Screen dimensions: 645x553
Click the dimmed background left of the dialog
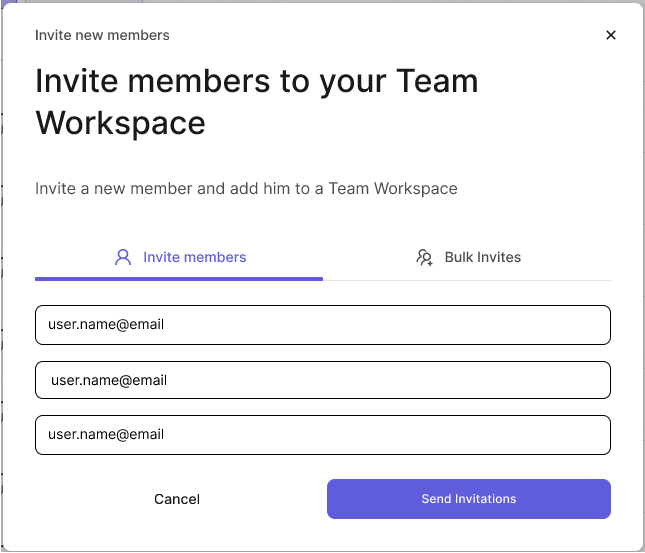tap(1, 300)
